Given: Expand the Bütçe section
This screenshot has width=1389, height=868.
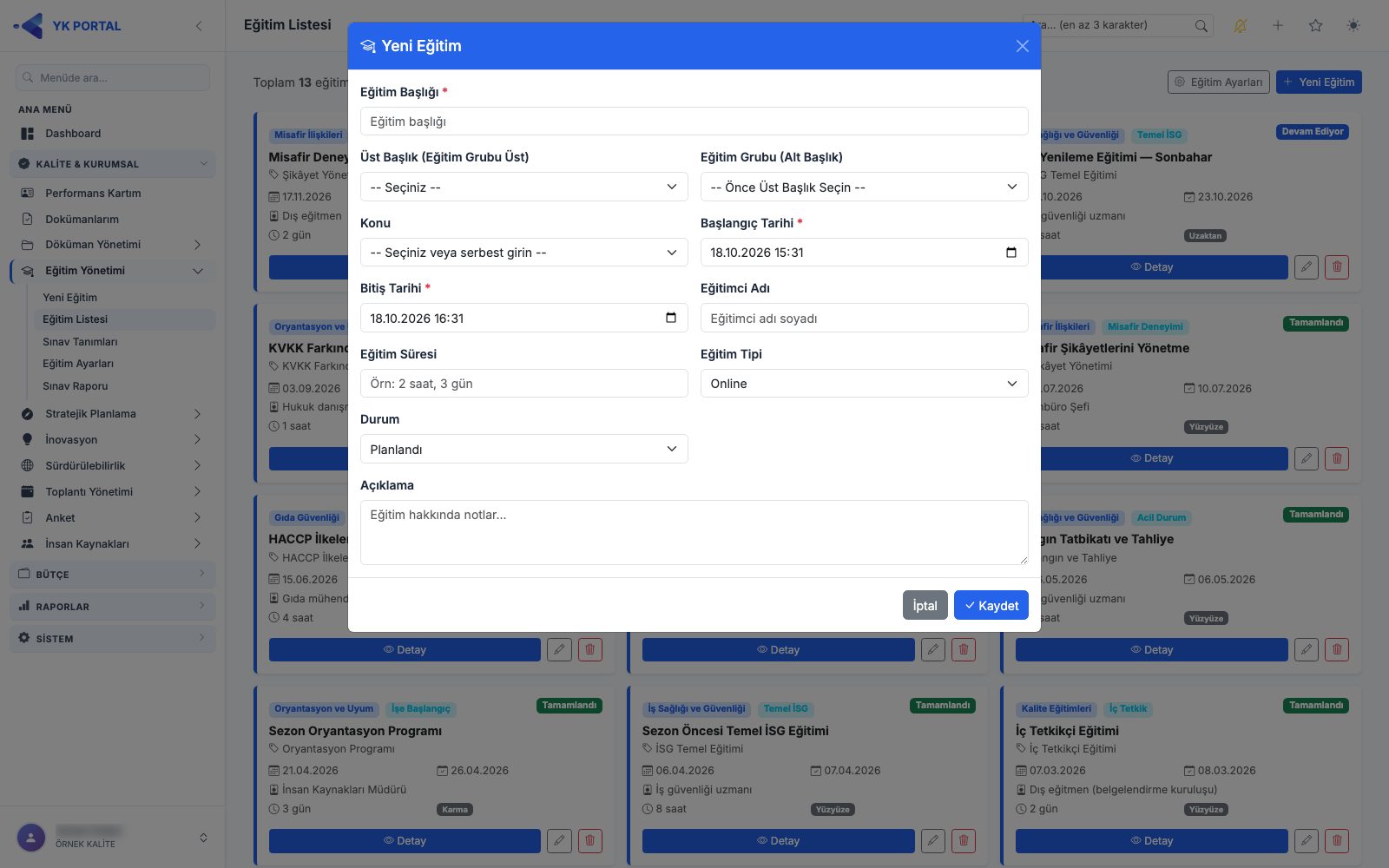Looking at the screenshot, I should [113, 574].
